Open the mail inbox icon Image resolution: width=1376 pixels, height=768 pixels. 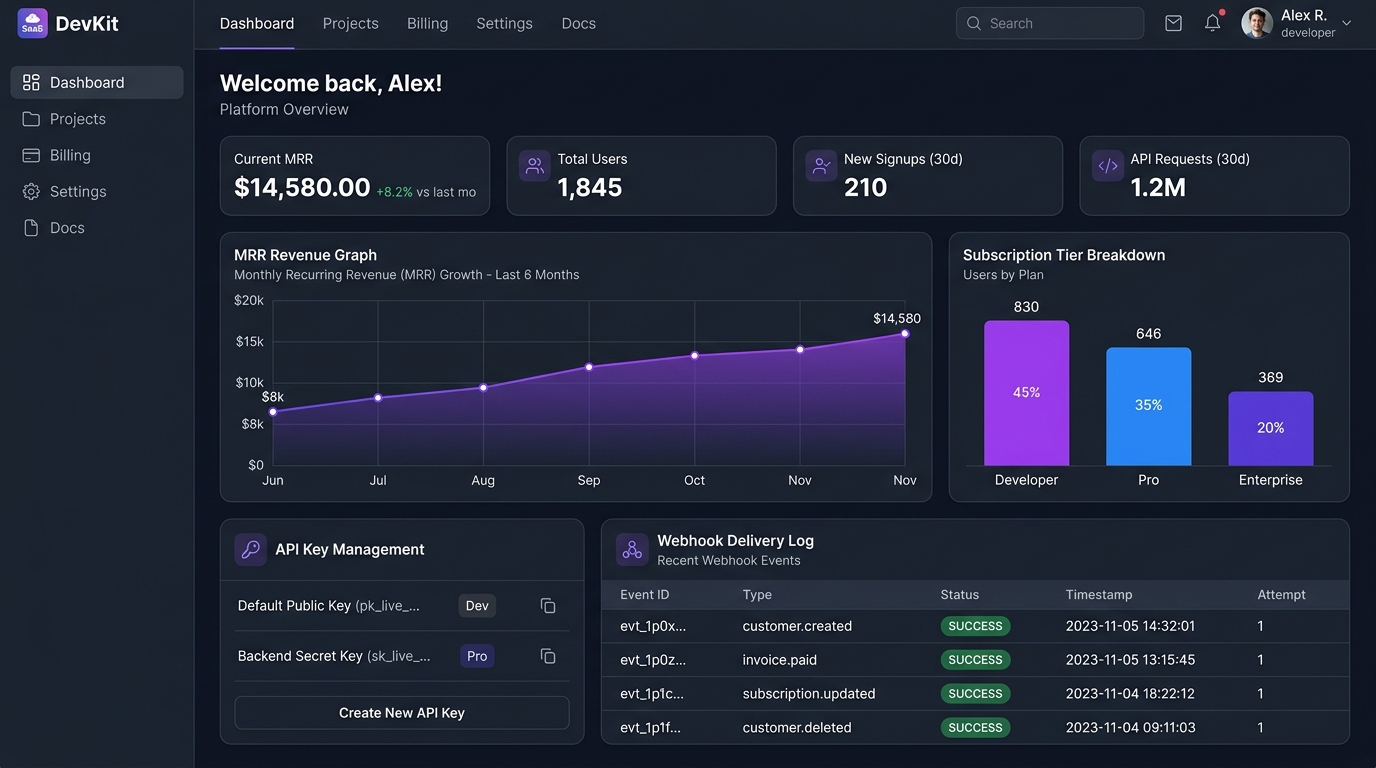pos(1173,23)
